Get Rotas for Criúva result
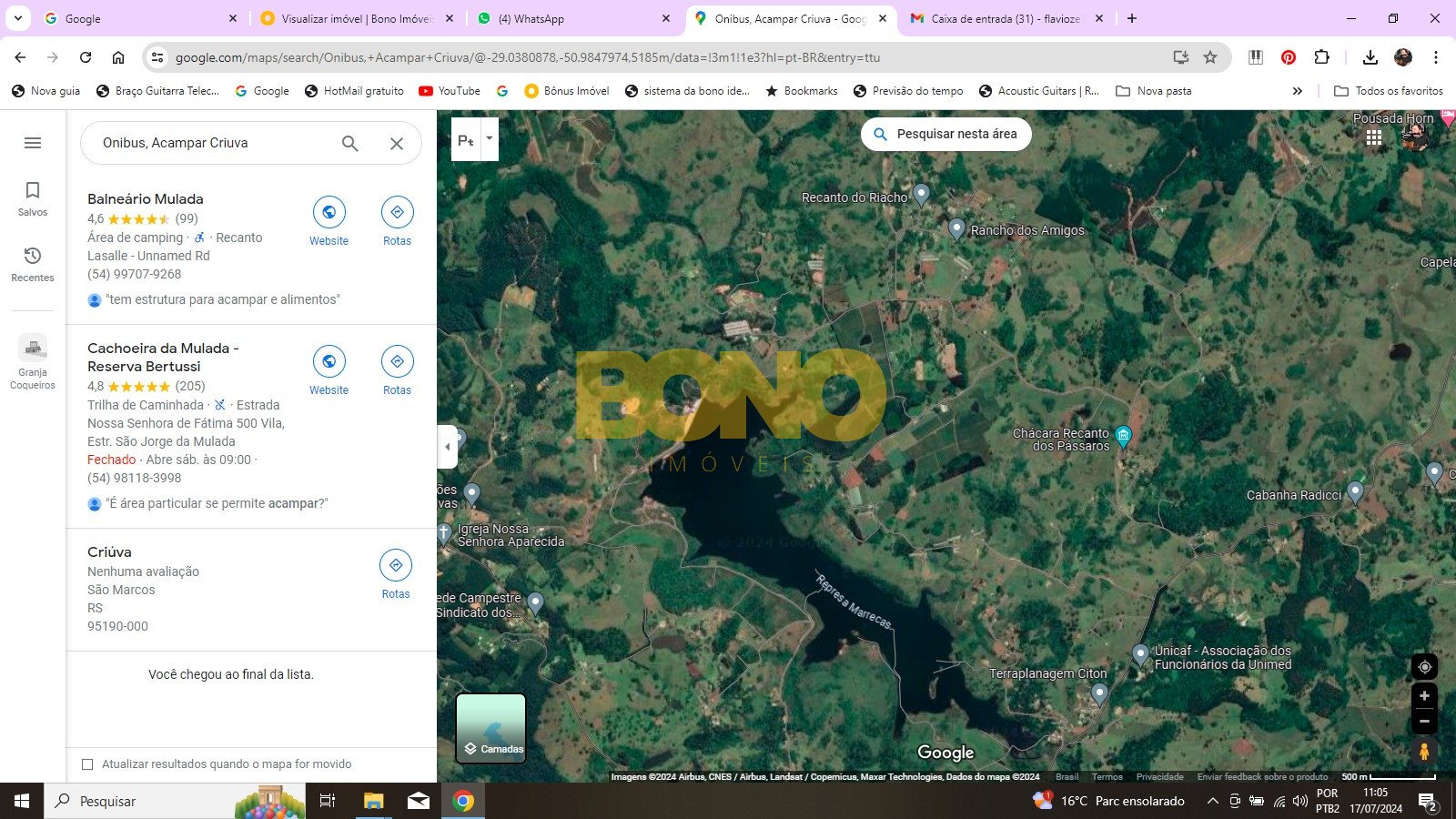Viewport: 1456px width, 819px height. tap(396, 574)
